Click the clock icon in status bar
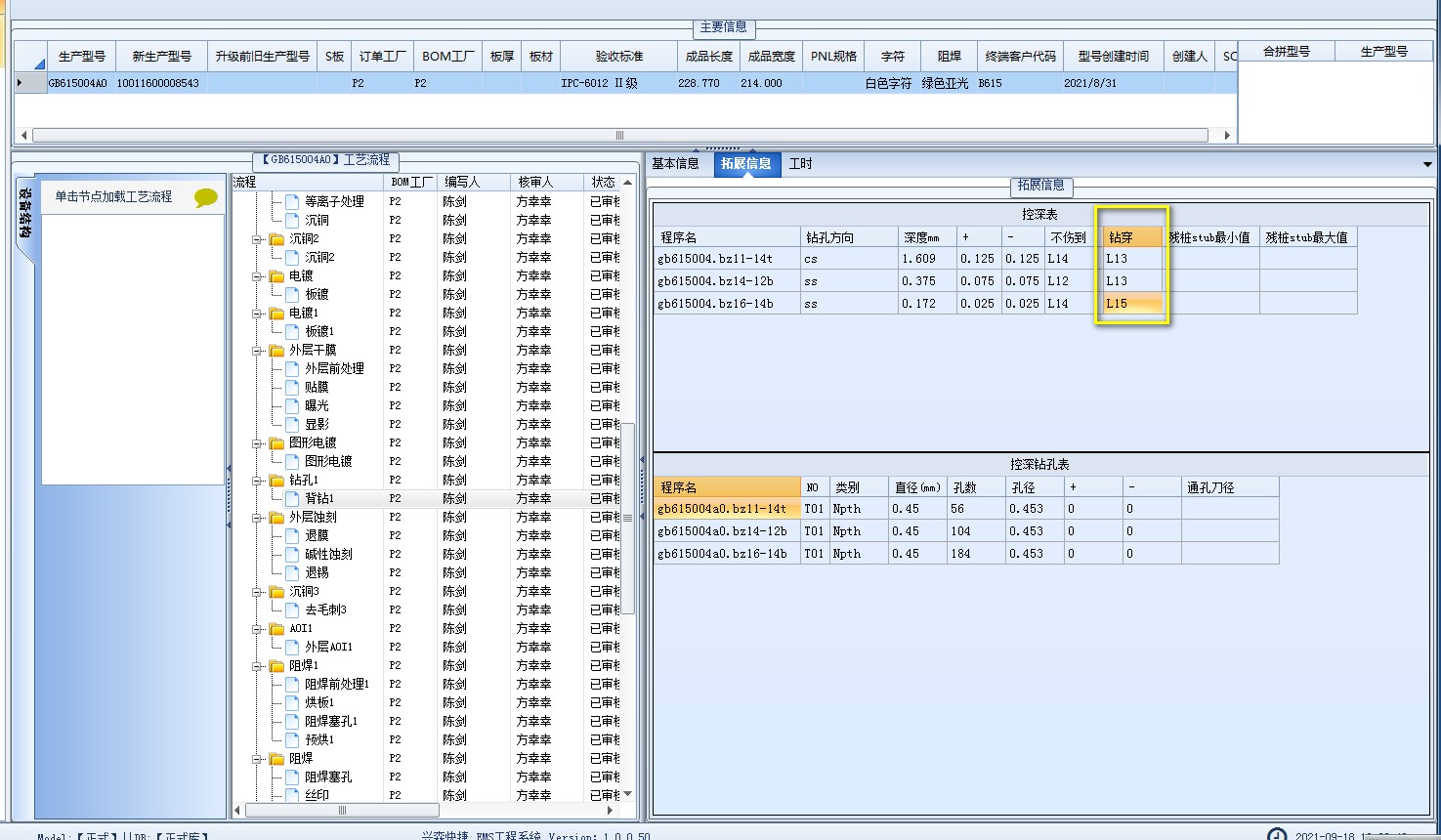 pos(1277,834)
